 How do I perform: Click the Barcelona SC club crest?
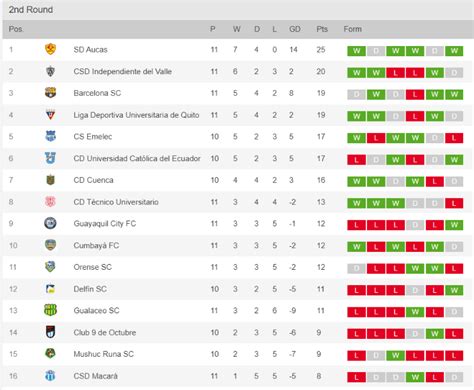click(x=50, y=93)
